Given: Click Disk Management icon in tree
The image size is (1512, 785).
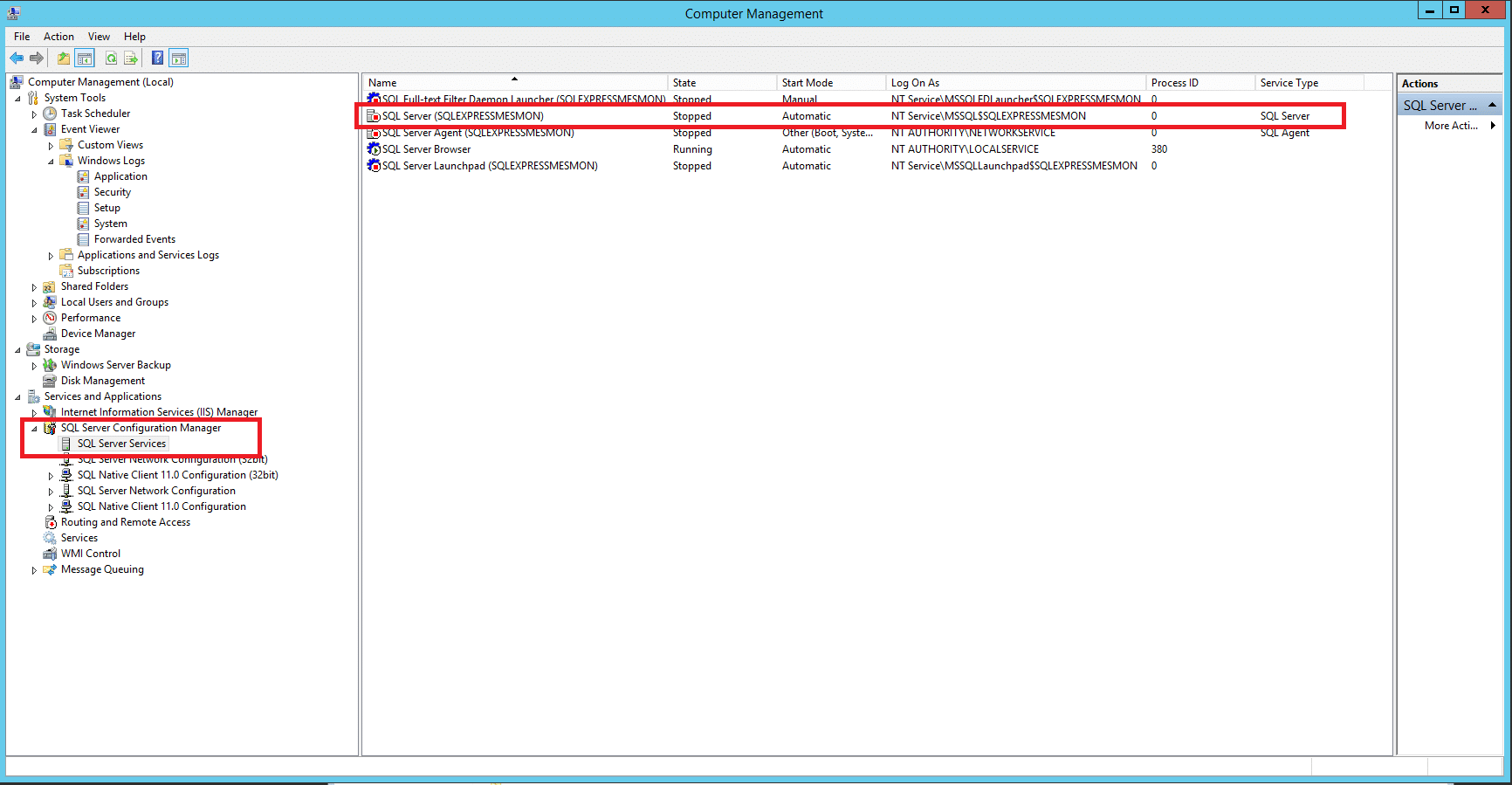Looking at the screenshot, I should pyautogui.click(x=51, y=381).
